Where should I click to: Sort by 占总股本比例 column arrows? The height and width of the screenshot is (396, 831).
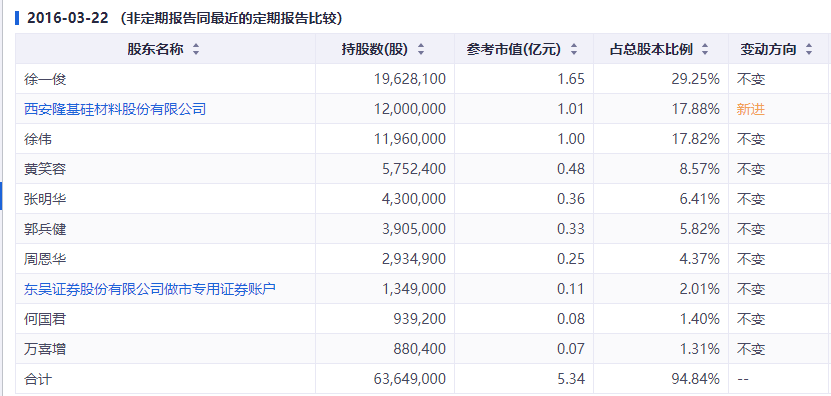[705, 50]
